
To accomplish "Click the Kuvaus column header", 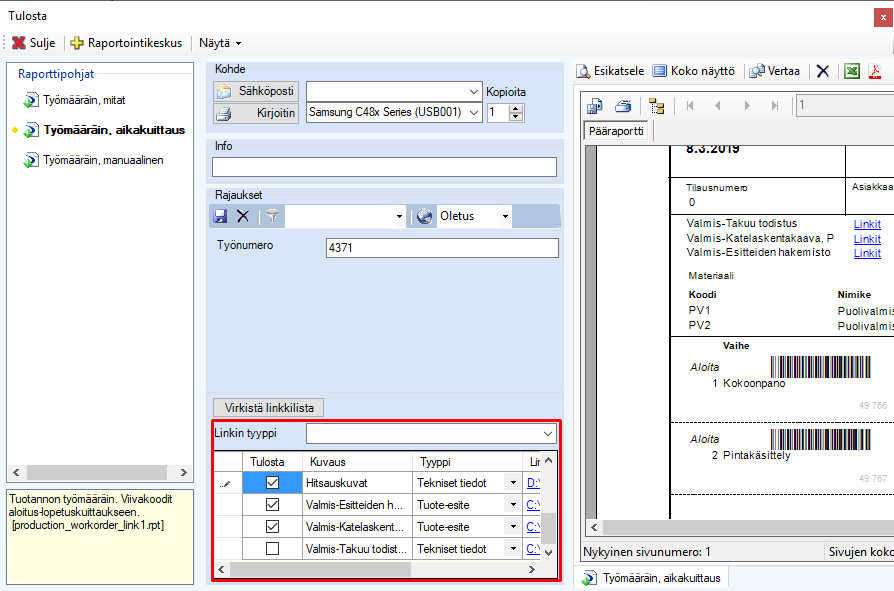I will pyautogui.click(x=357, y=462).
